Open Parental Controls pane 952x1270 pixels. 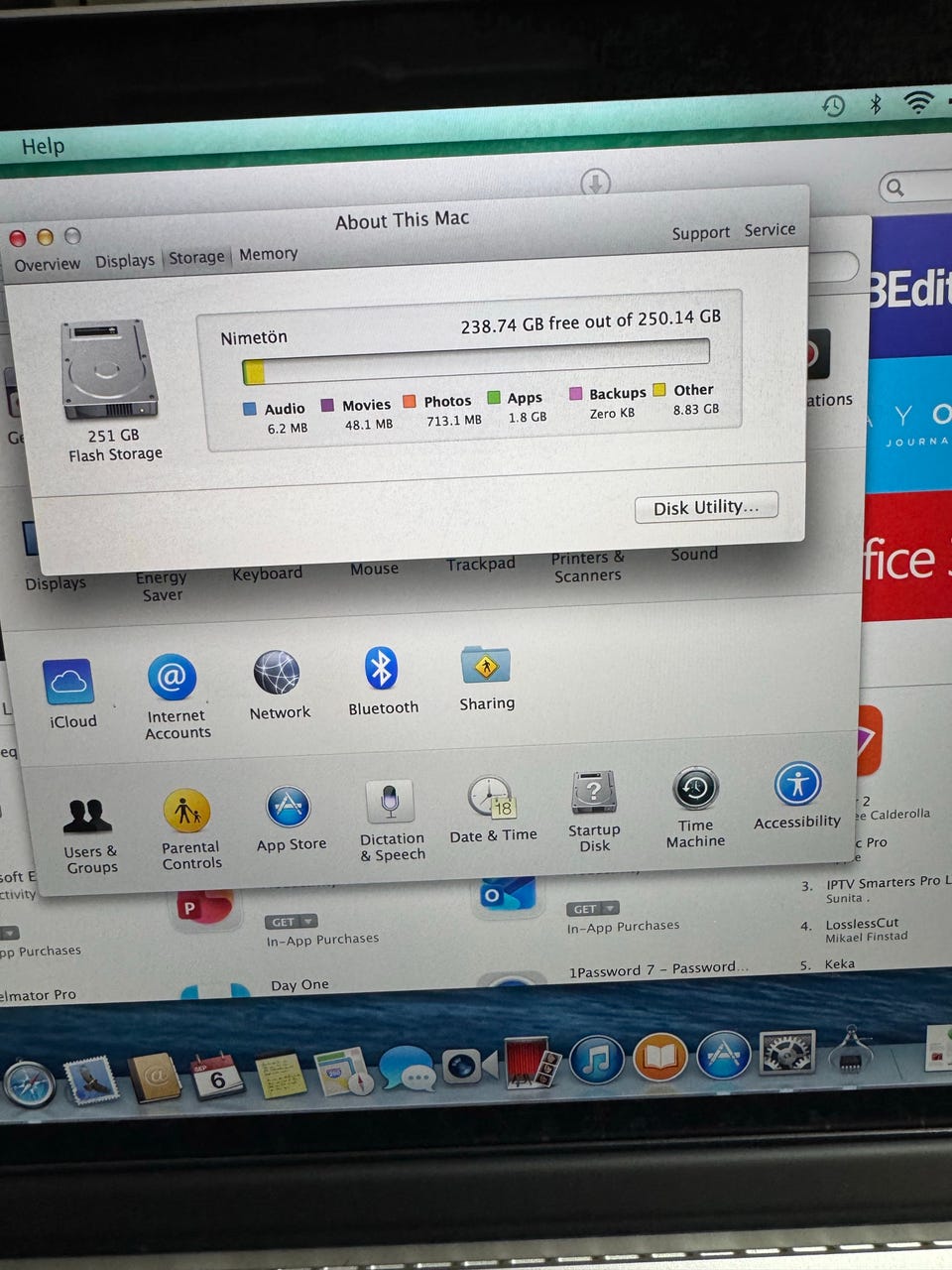(x=186, y=813)
